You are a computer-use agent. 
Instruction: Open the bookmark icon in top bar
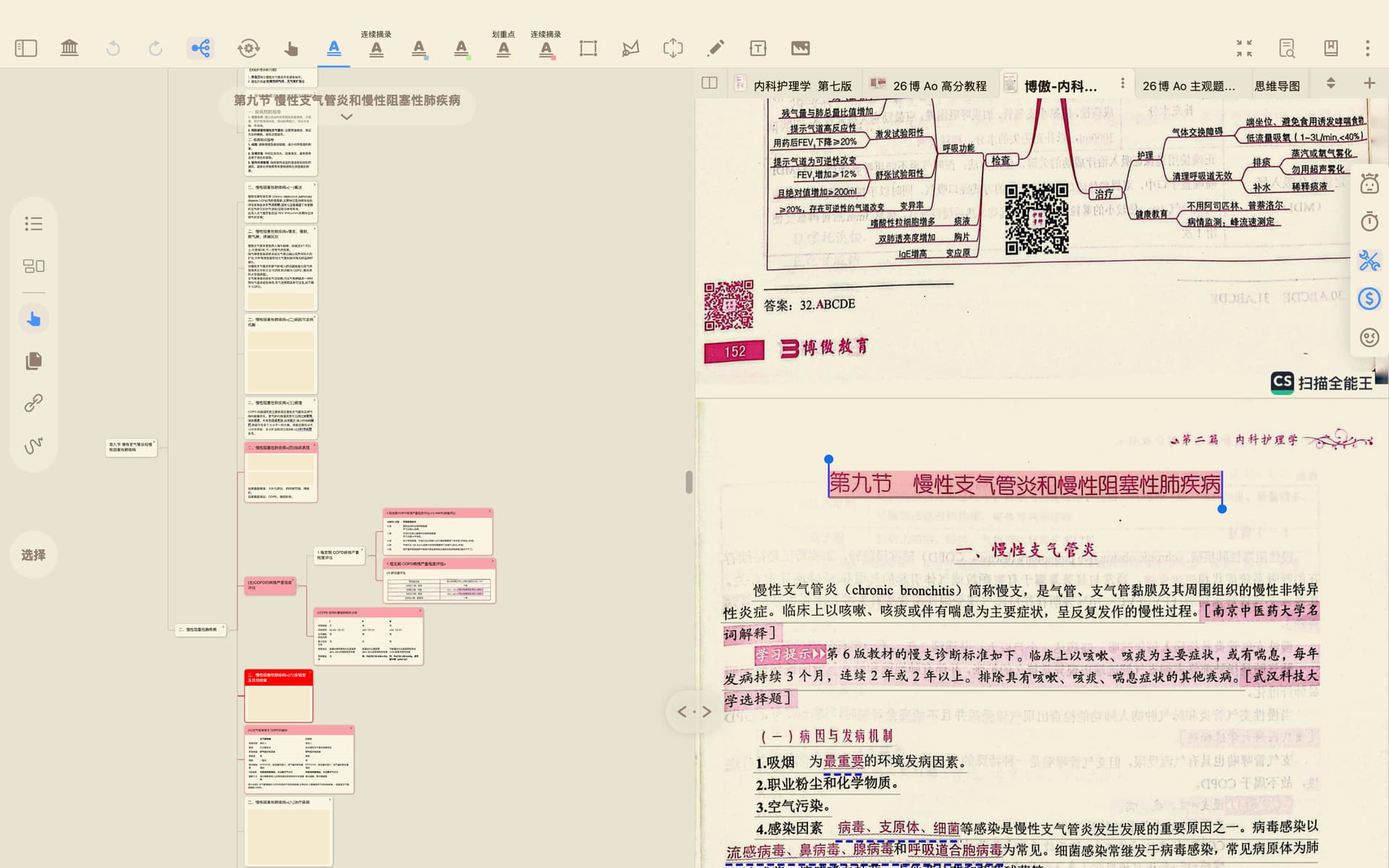pyautogui.click(x=1330, y=48)
